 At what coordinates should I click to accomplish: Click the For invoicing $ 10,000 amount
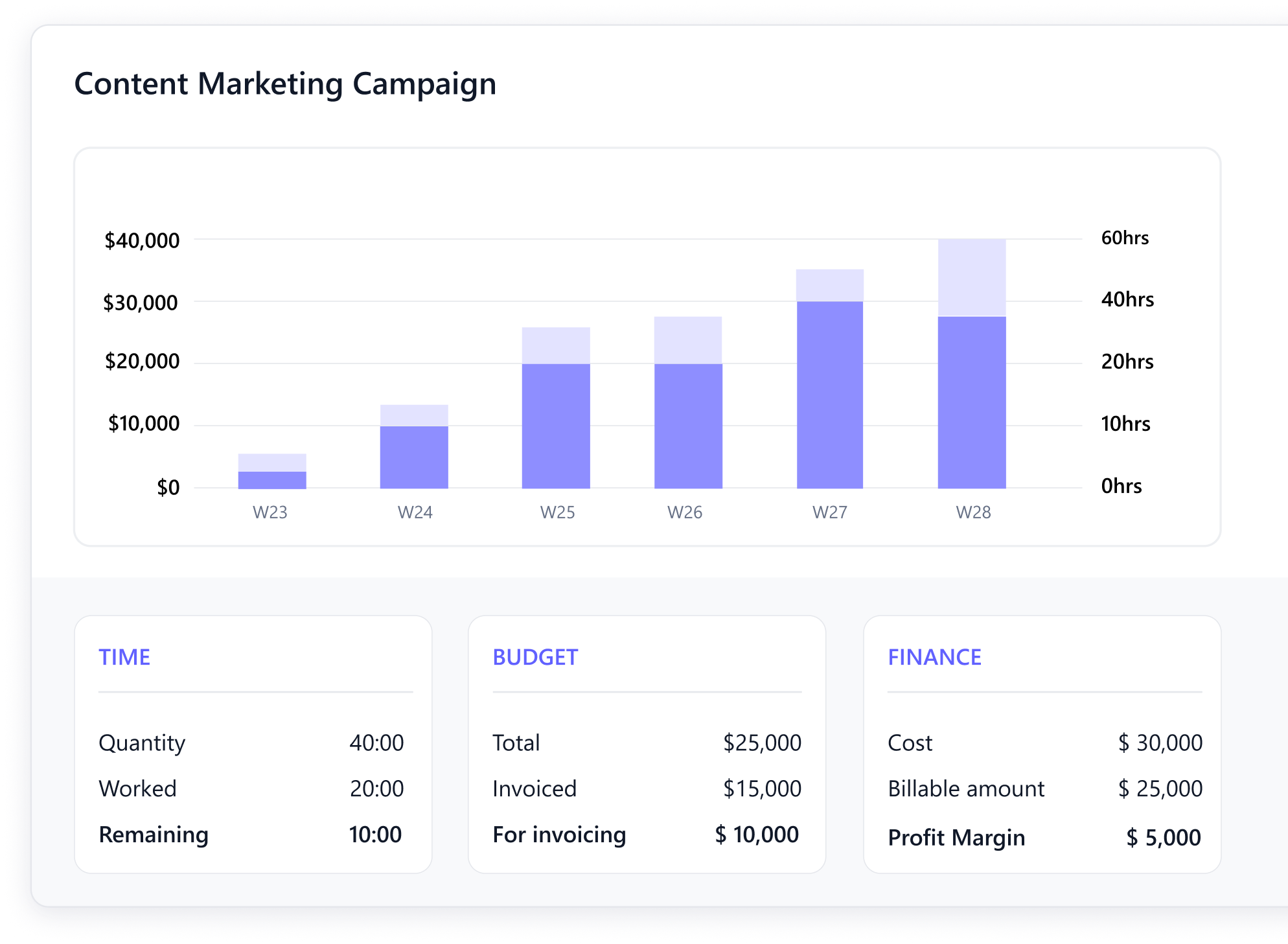coord(756,835)
